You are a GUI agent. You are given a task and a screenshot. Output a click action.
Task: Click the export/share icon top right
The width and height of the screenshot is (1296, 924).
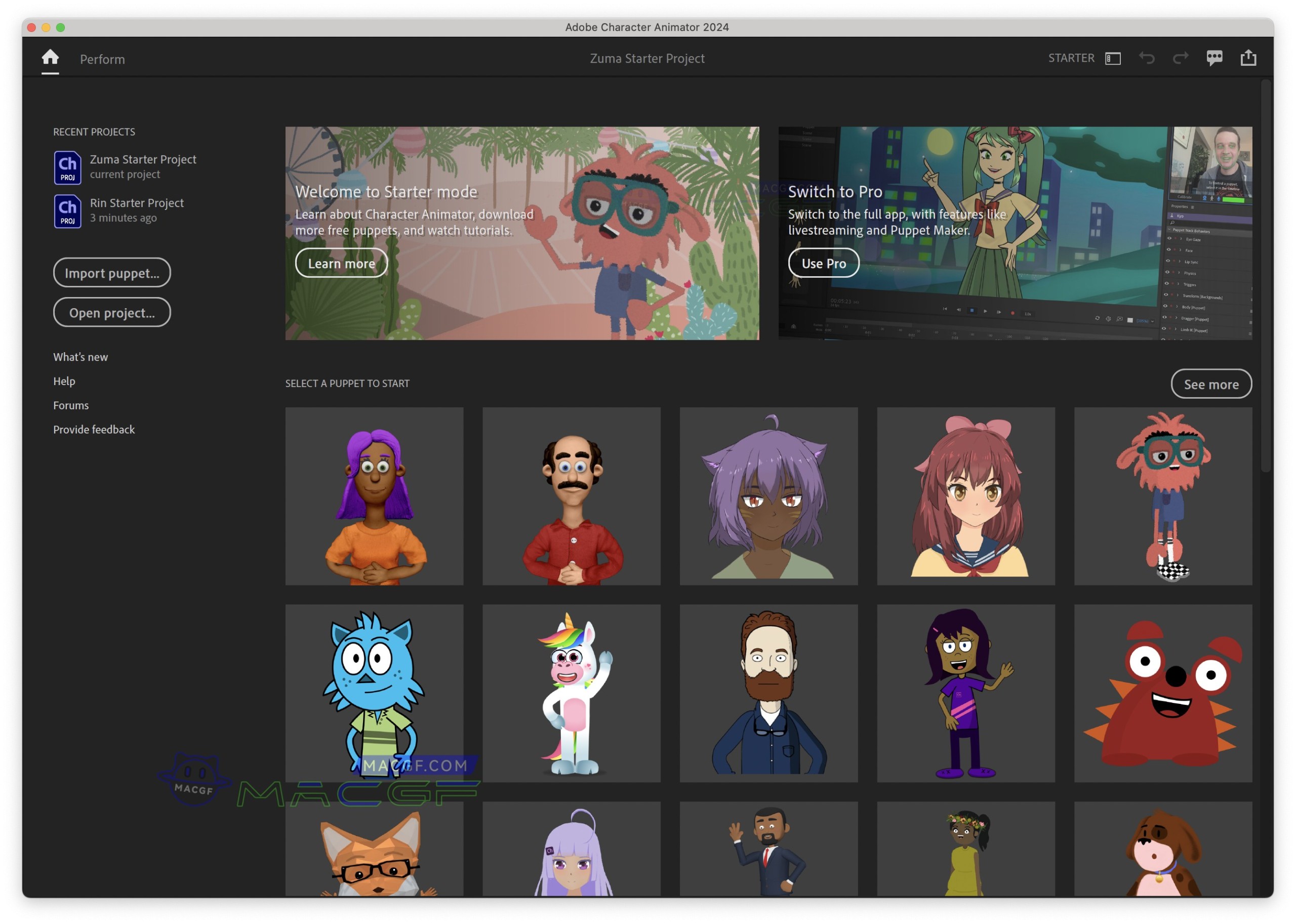1249,58
